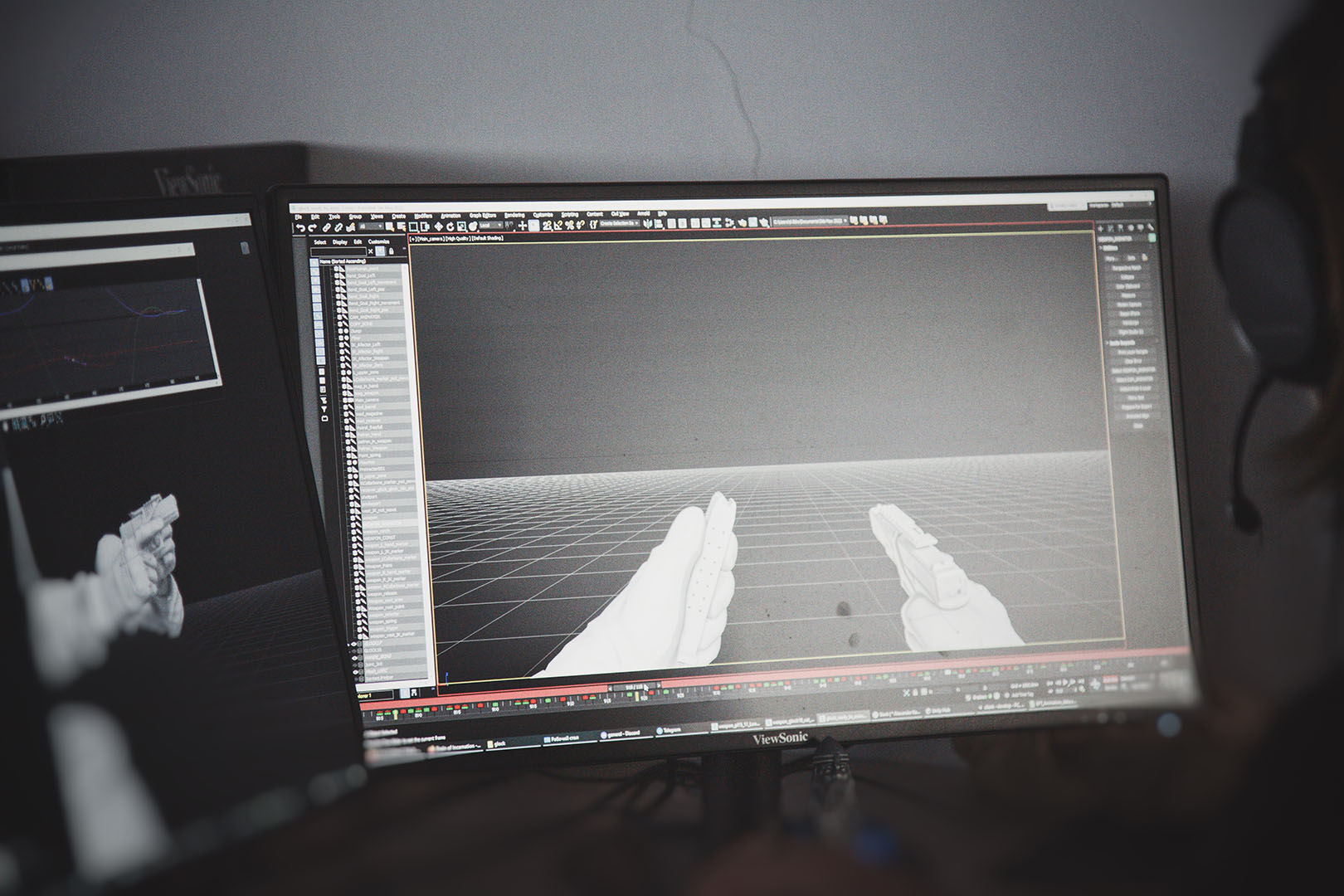
Task: Select the Link objects tool
Action: coord(328,227)
